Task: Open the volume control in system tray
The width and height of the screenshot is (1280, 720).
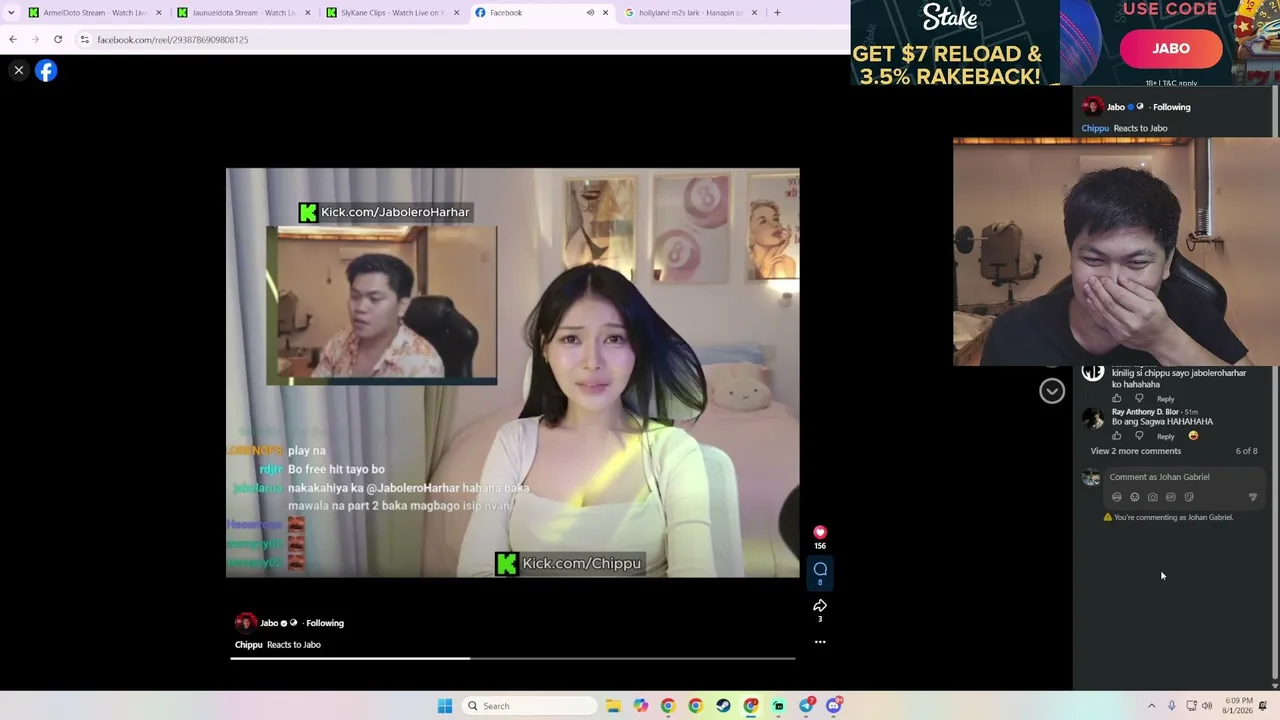Action: (x=1207, y=706)
